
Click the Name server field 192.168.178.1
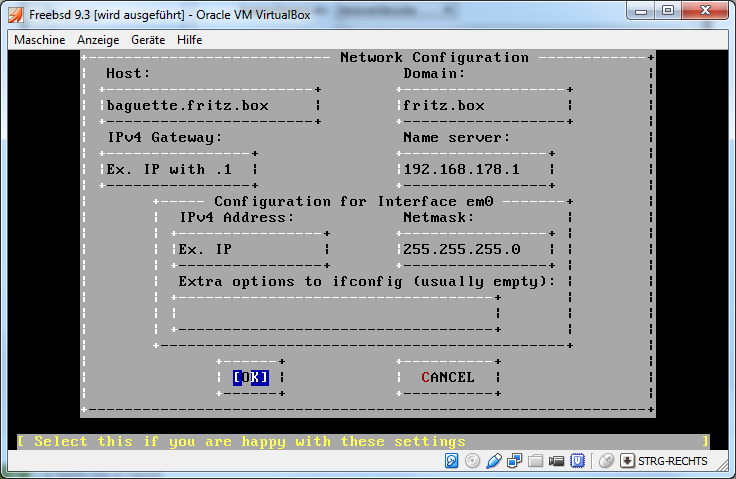point(476,169)
